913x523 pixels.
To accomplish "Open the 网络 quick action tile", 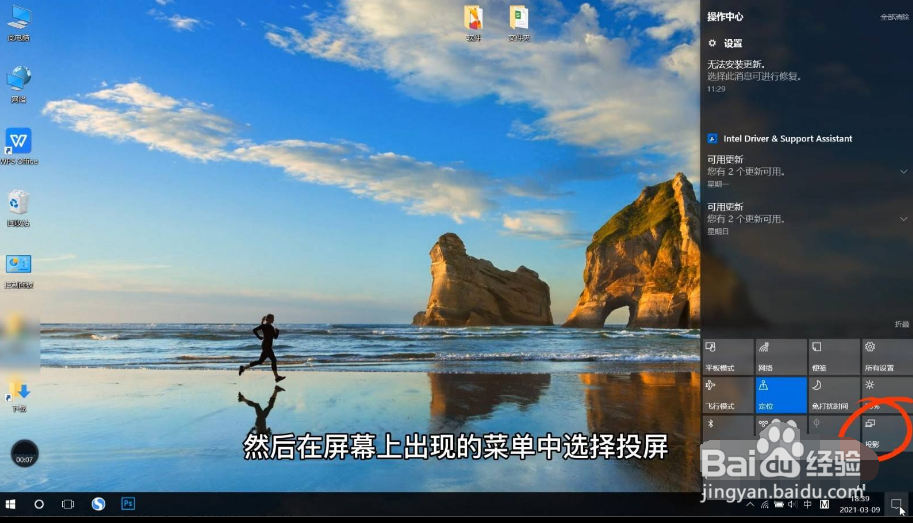I will click(x=781, y=357).
